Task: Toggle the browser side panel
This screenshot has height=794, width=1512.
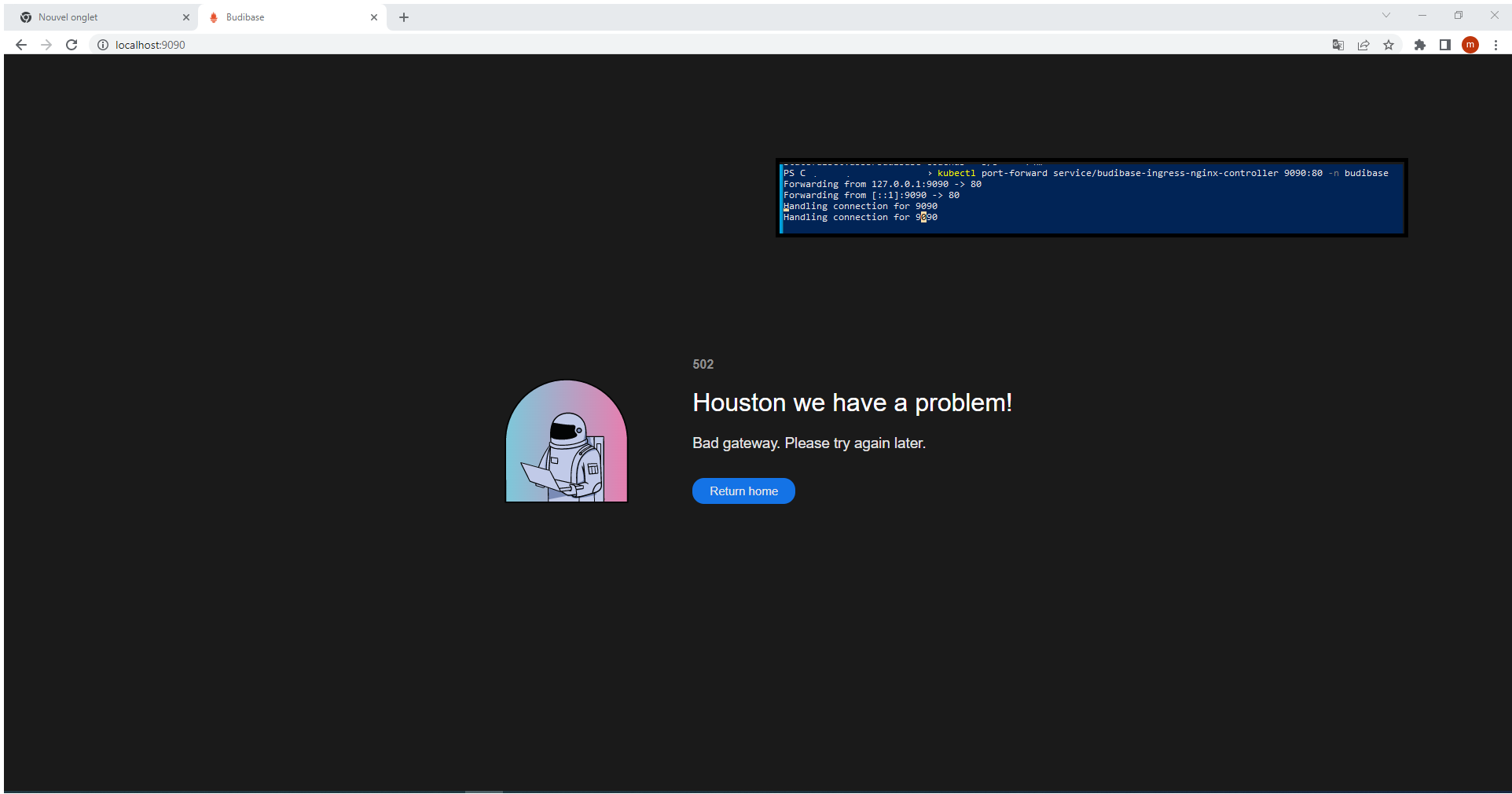Action: (1445, 45)
